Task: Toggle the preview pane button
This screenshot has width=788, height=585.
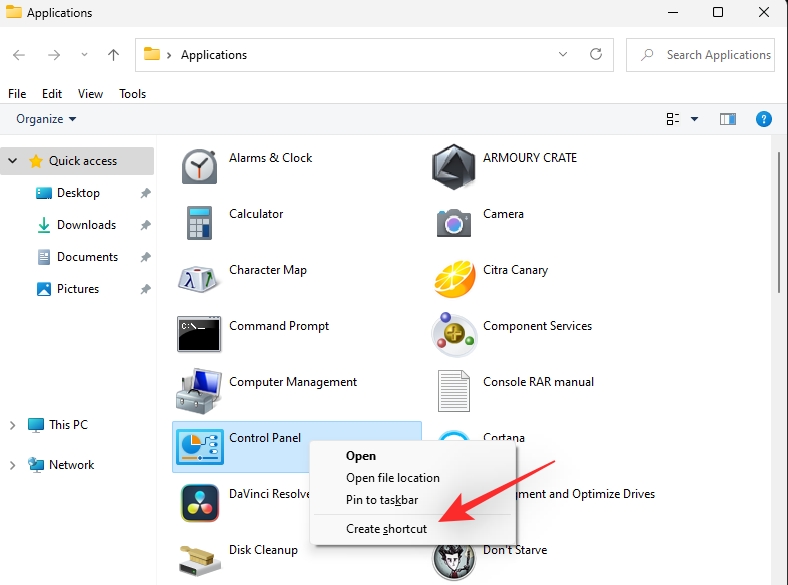Action: [x=727, y=119]
